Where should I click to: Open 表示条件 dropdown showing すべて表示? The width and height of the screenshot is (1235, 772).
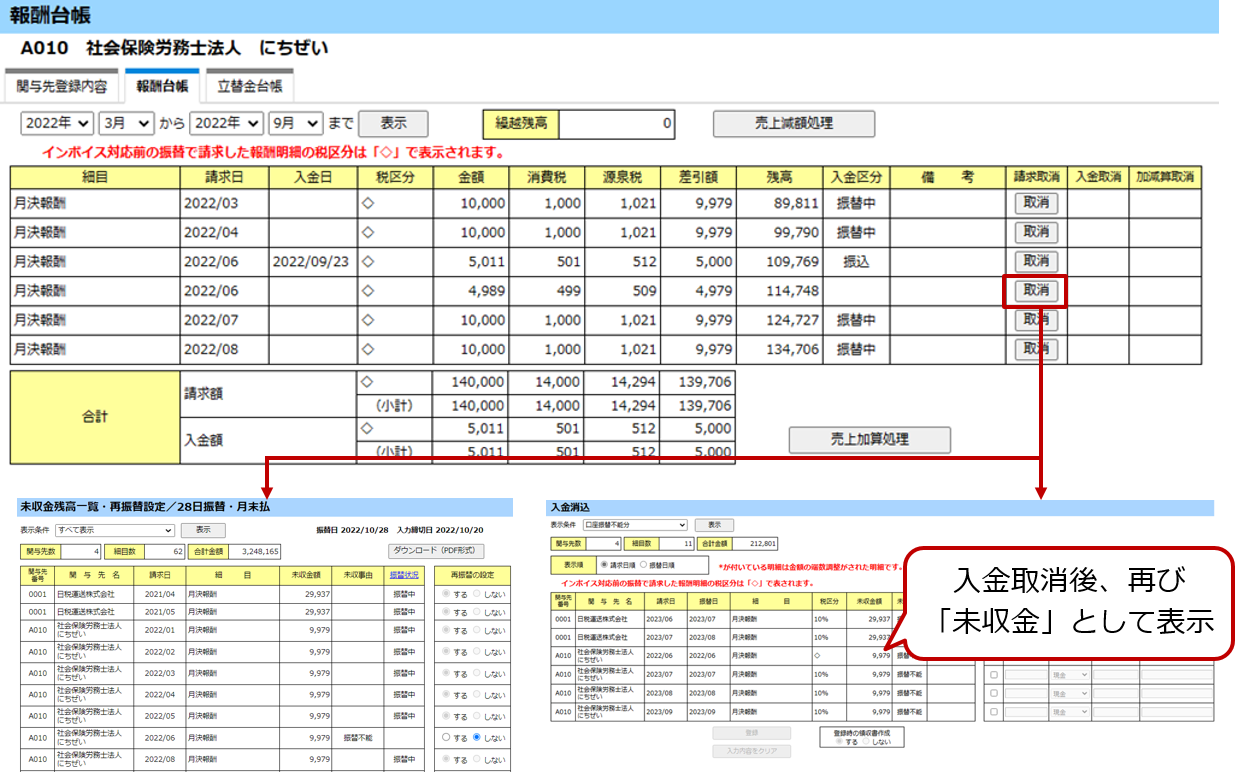115,530
